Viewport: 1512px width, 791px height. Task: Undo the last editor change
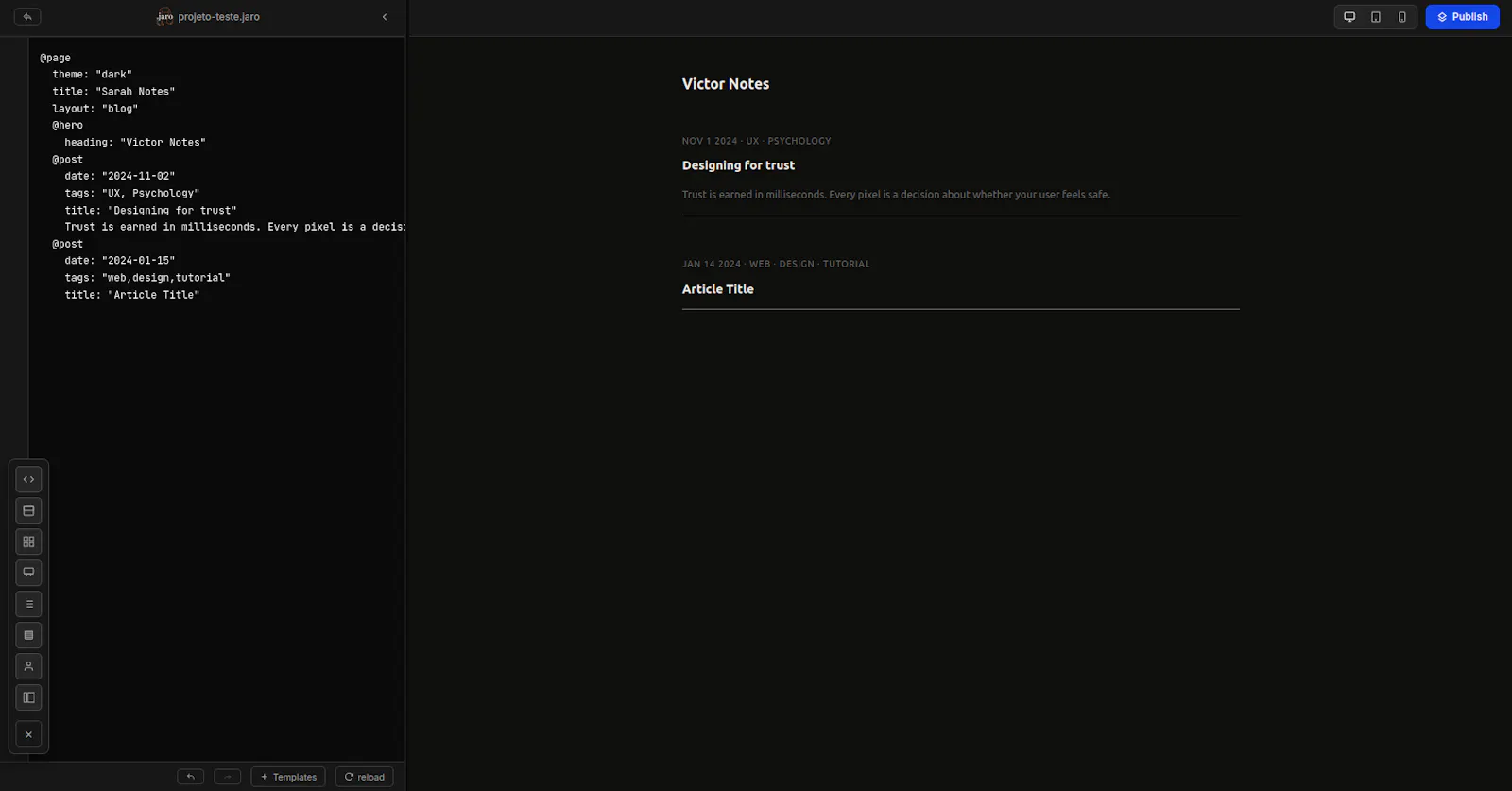[190, 777]
